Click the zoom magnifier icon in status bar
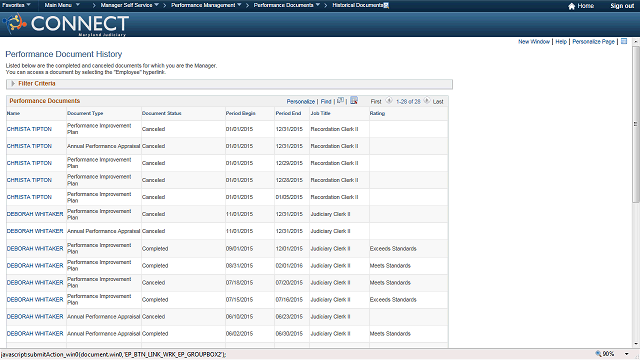 (x=598, y=353)
